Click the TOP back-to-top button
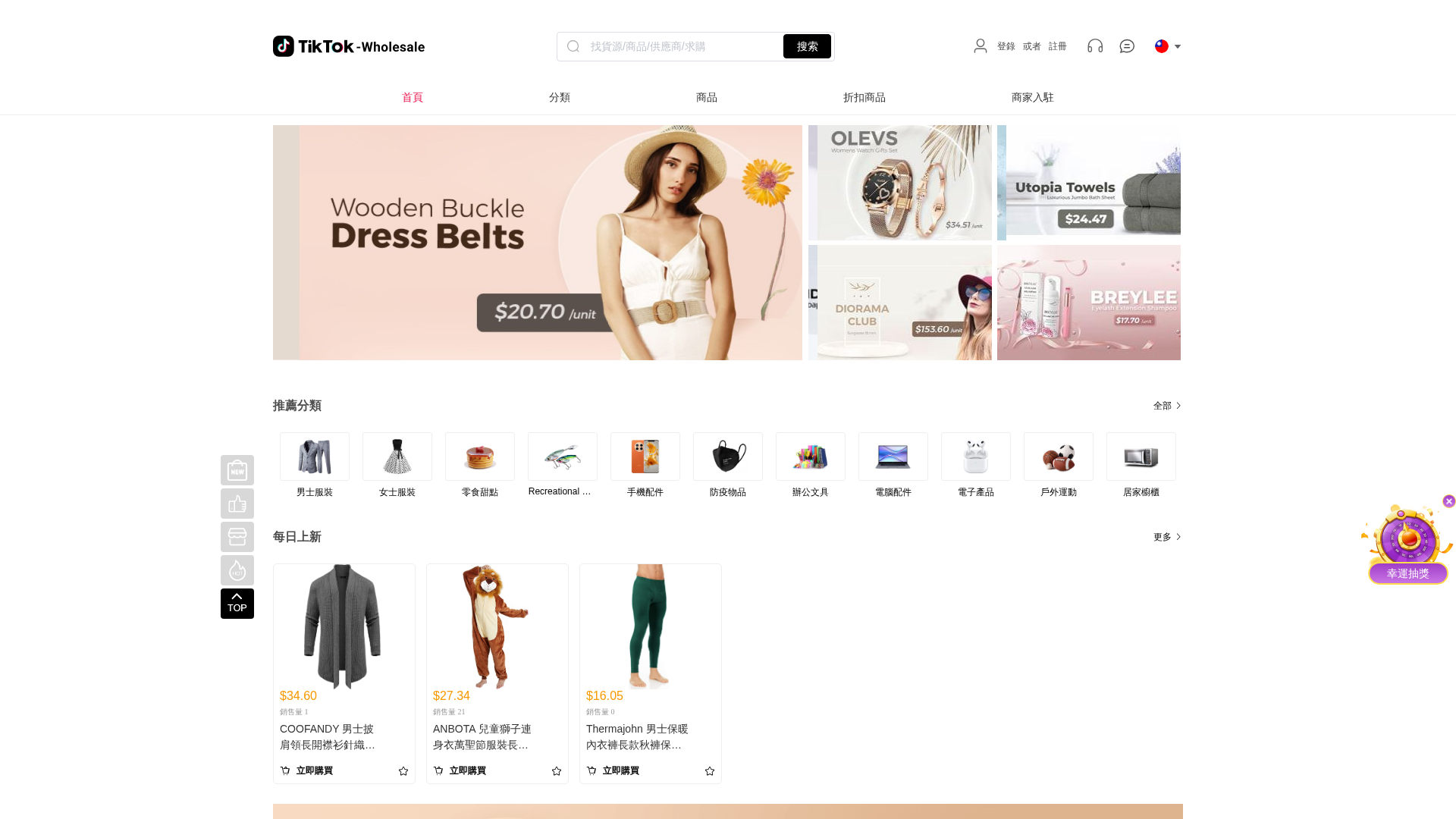 point(237,604)
